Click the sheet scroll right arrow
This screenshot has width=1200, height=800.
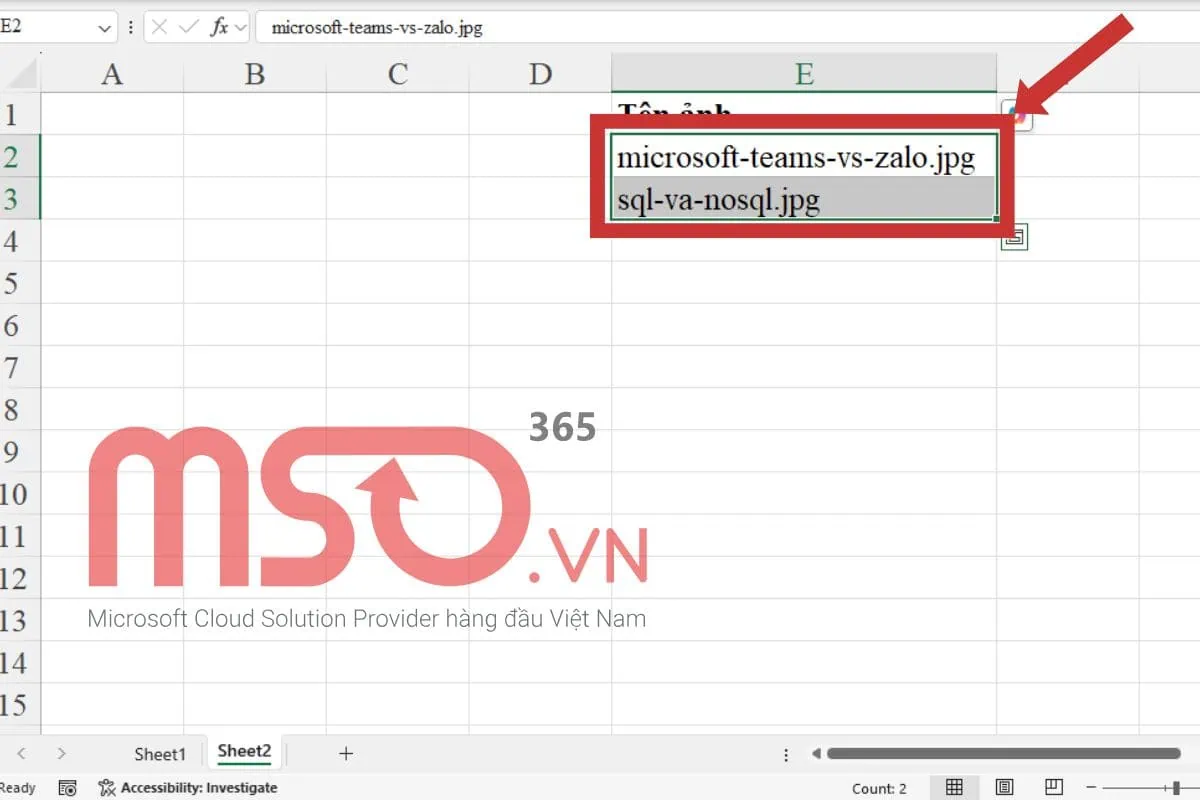[x=60, y=753]
